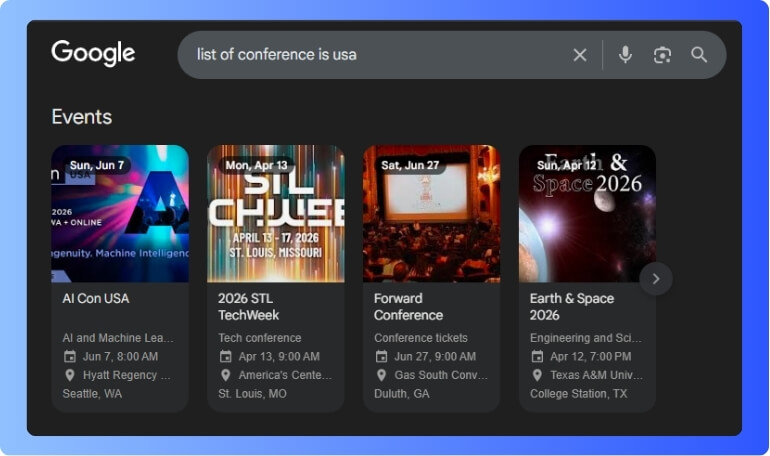Viewport: 770px width, 456px height.
Task: Click the 'St. Louis, MO' location text
Action: click(x=252, y=394)
